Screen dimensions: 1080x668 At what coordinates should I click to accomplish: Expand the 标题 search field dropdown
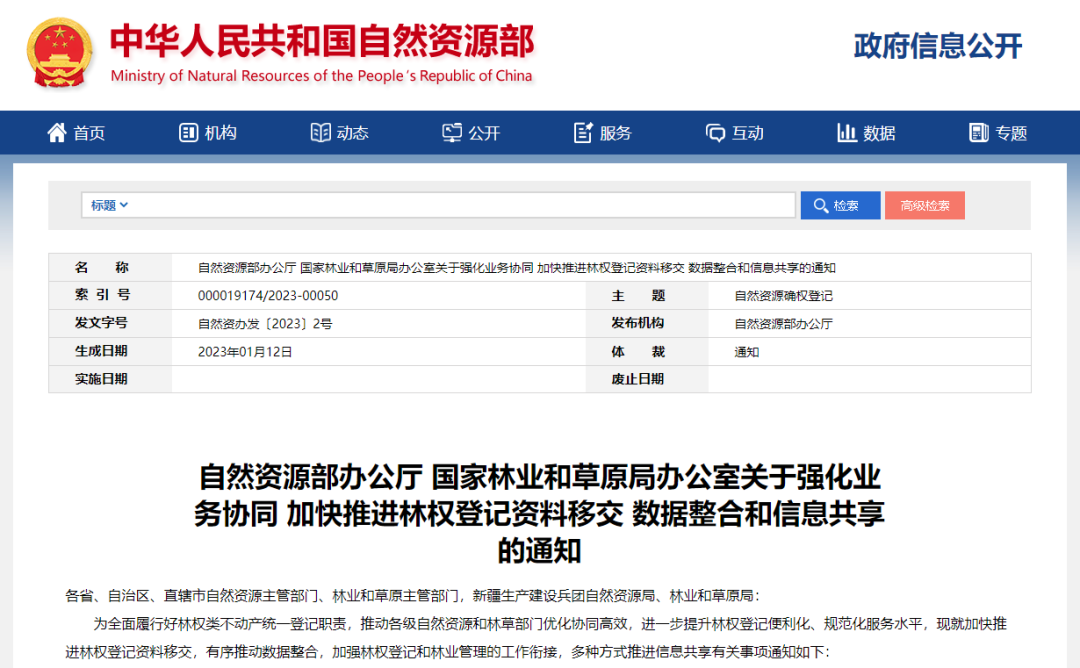(x=109, y=205)
